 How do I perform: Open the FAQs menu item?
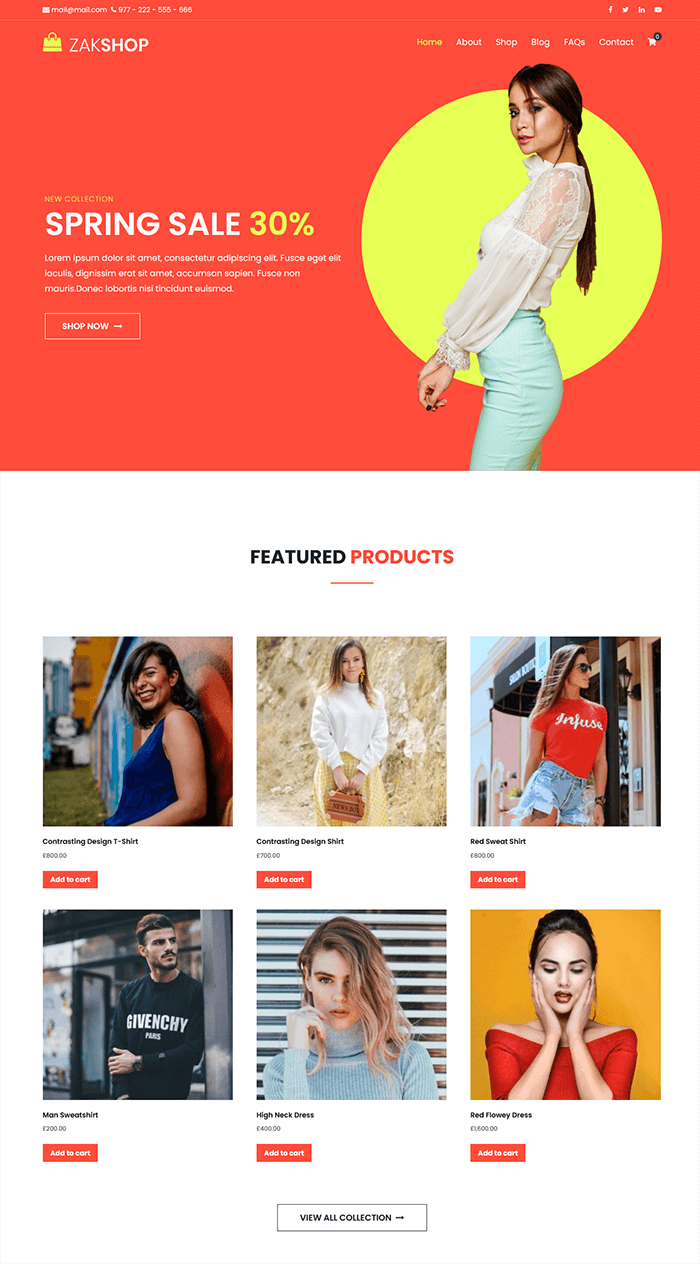574,42
